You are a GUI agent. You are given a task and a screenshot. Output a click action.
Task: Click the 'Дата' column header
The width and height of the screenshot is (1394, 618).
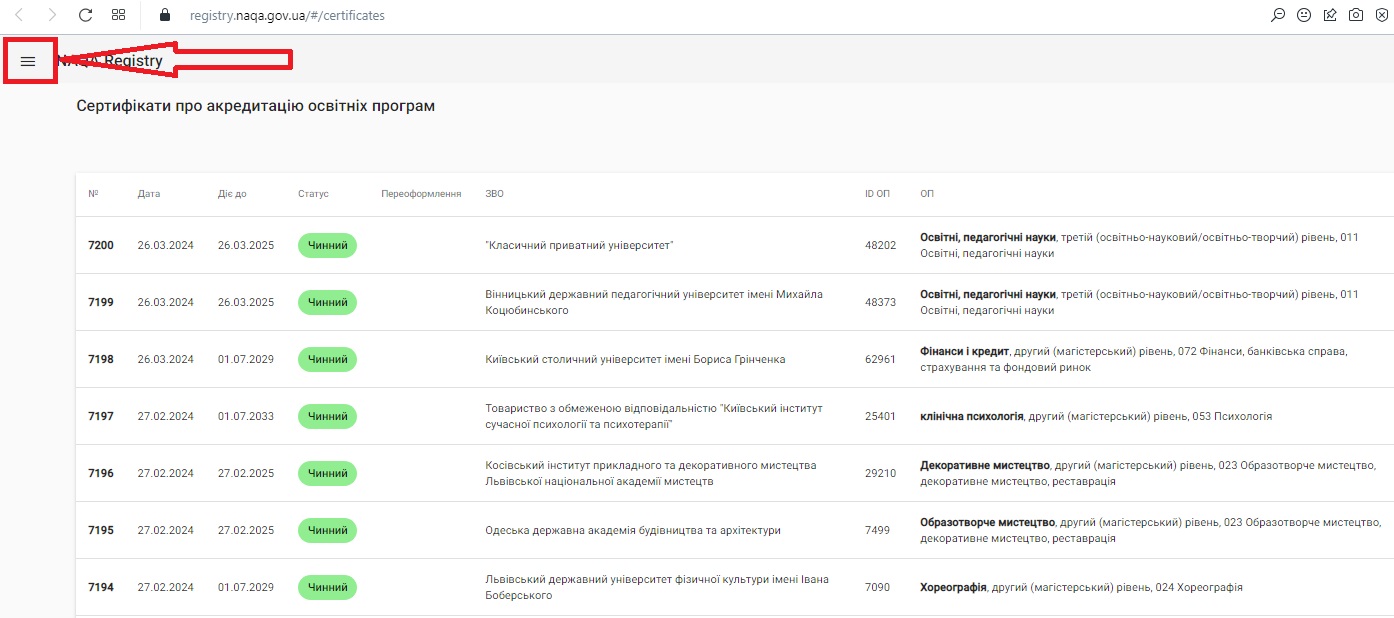pyautogui.click(x=149, y=194)
